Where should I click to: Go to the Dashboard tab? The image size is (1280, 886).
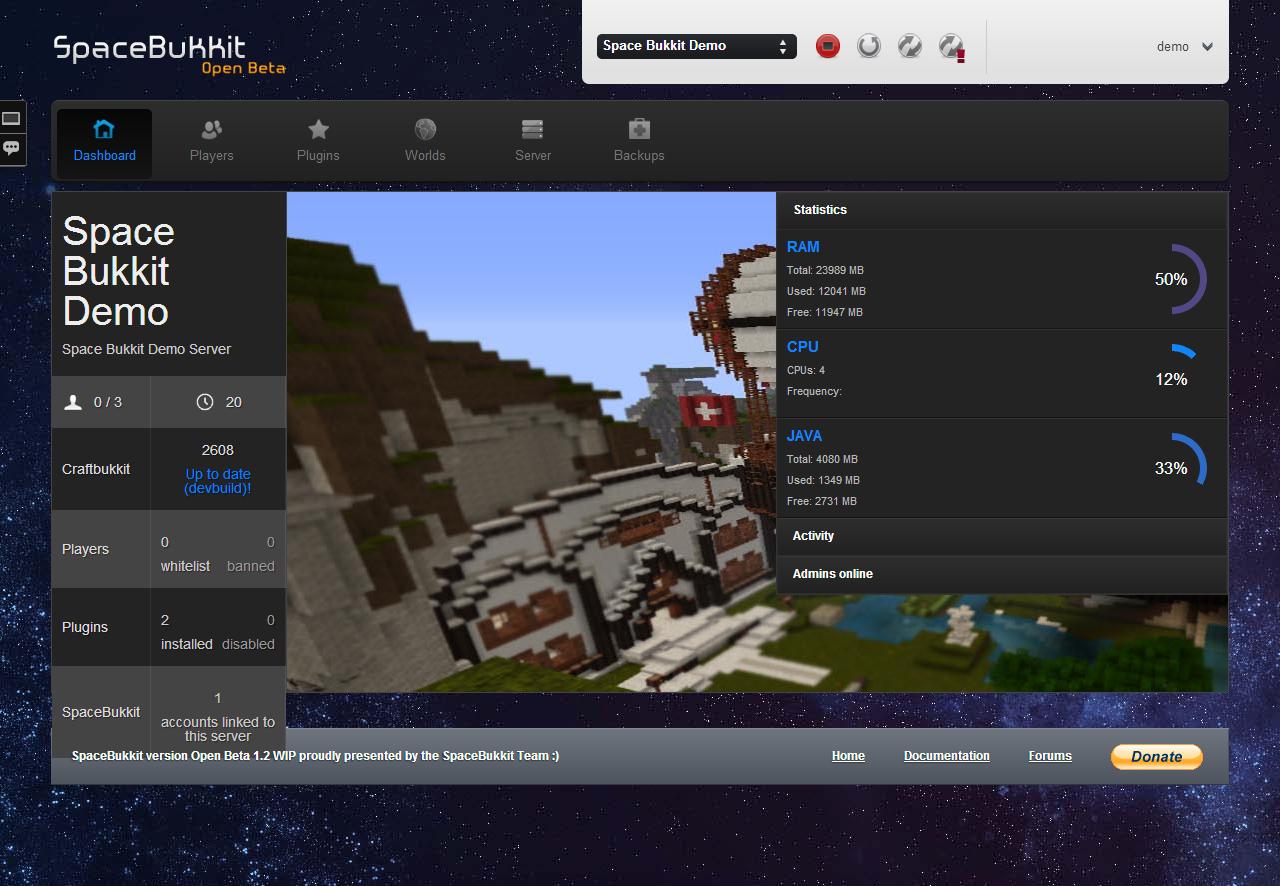[x=104, y=143]
